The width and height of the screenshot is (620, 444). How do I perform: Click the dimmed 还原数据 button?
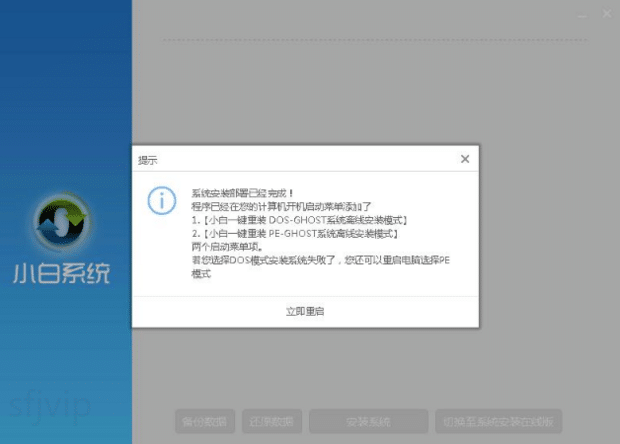(x=268, y=421)
